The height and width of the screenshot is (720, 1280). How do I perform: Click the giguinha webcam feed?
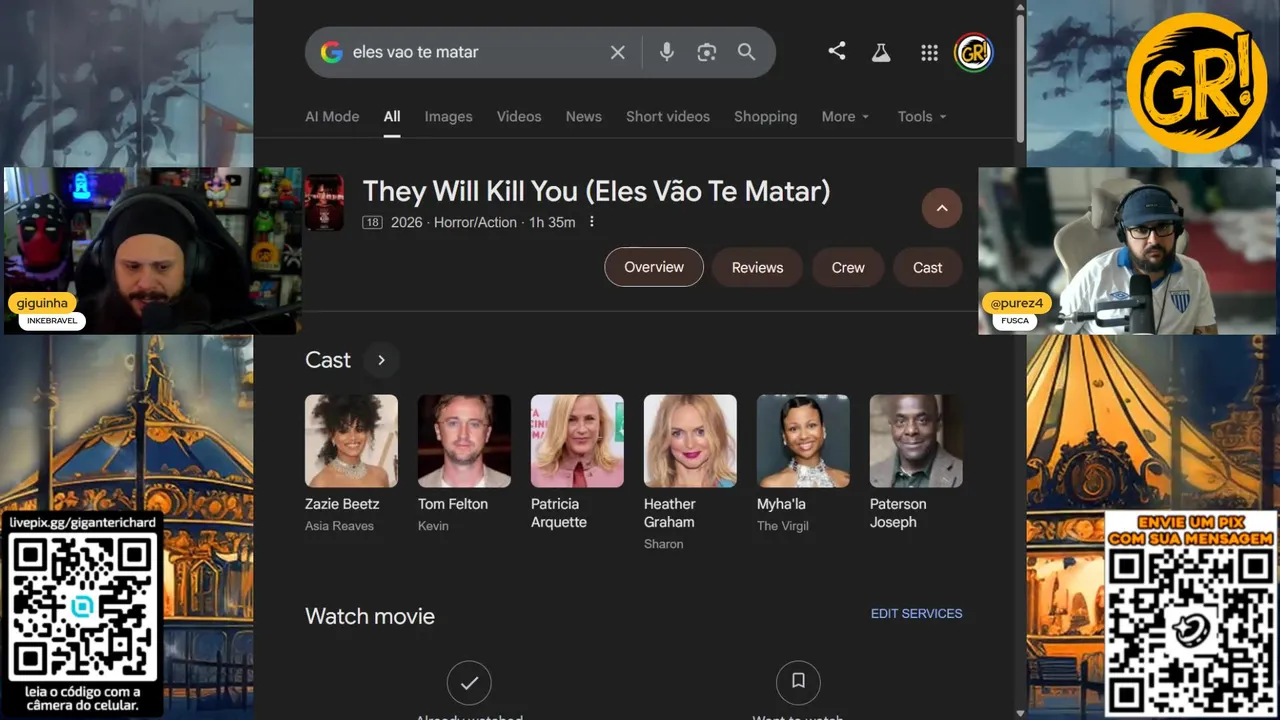click(x=152, y=250)
